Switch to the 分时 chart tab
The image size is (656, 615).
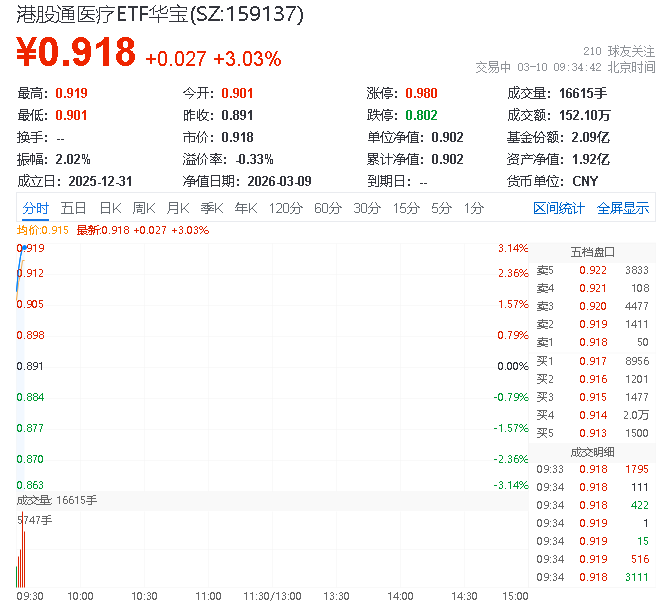click(x=35, y=208)
